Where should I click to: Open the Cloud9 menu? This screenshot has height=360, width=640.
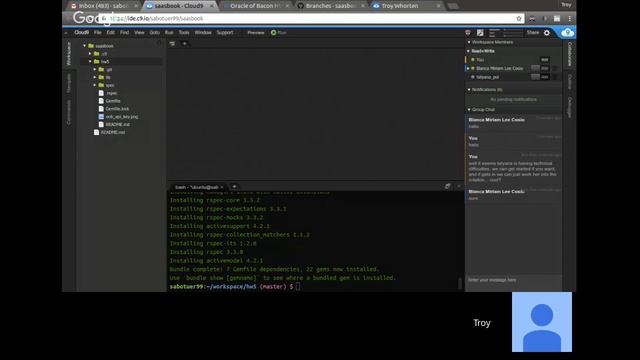pyautogui.click(x=82, y=32)
